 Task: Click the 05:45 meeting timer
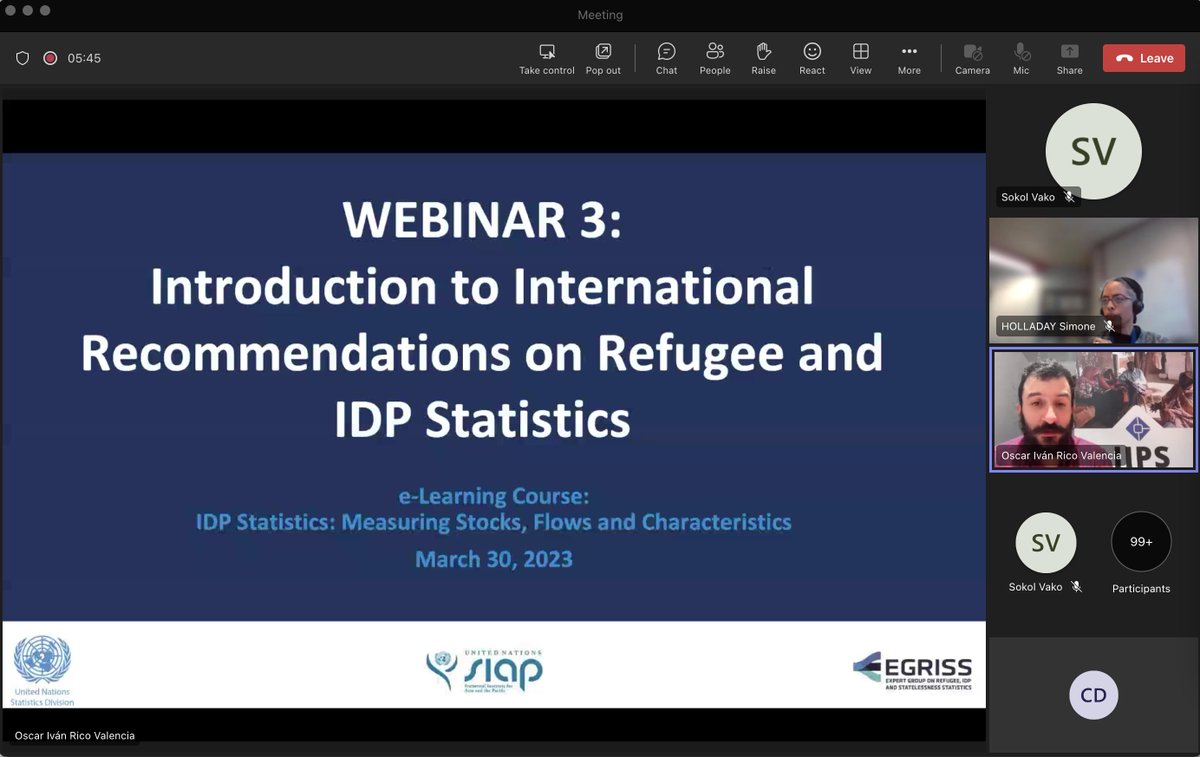coord(84,58)
